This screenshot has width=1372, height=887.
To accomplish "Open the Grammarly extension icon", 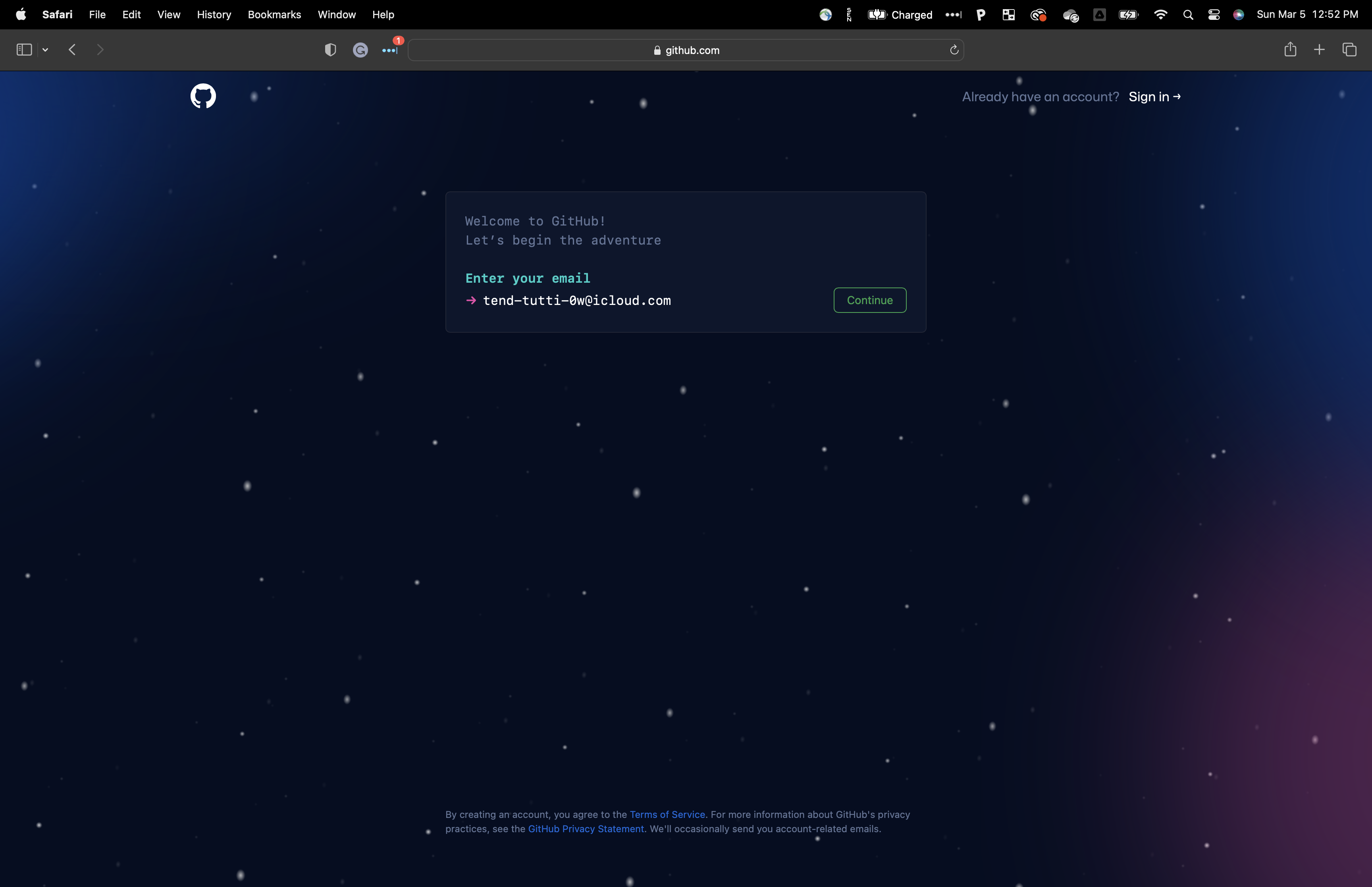I will [360, 51].
